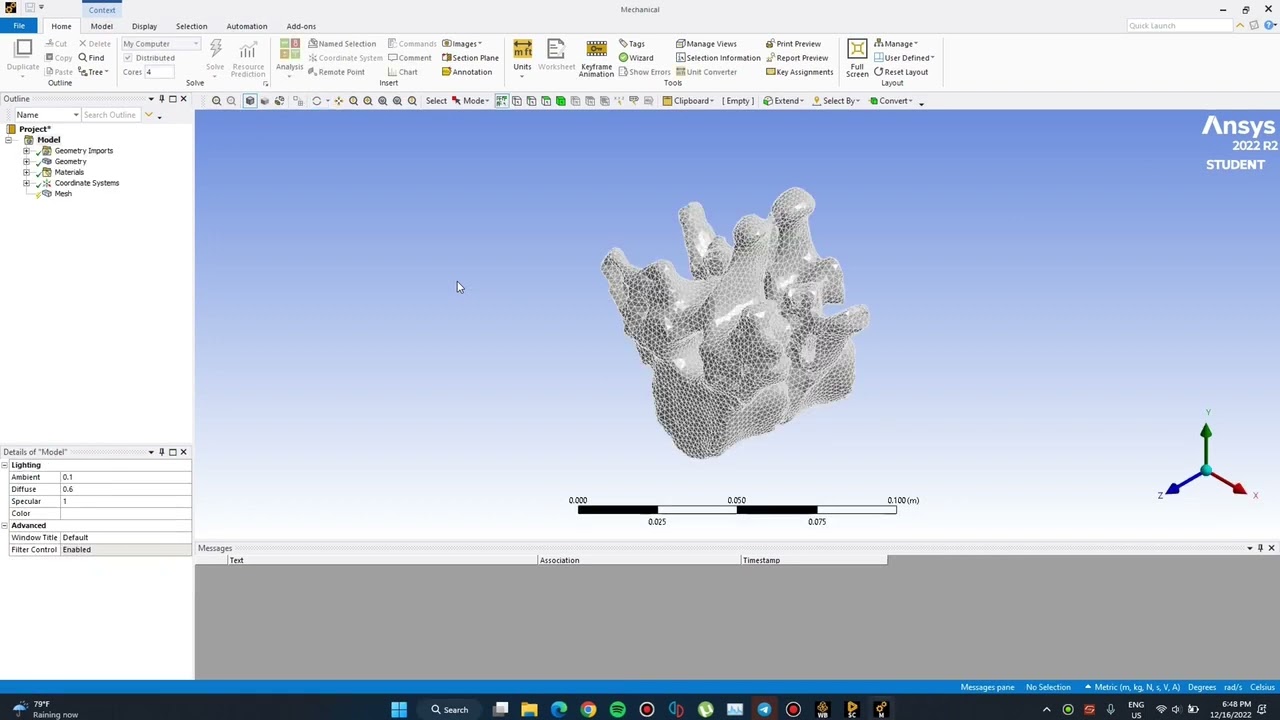Switch to the Add-ons ribbon tab

click(x=301, y=26)
